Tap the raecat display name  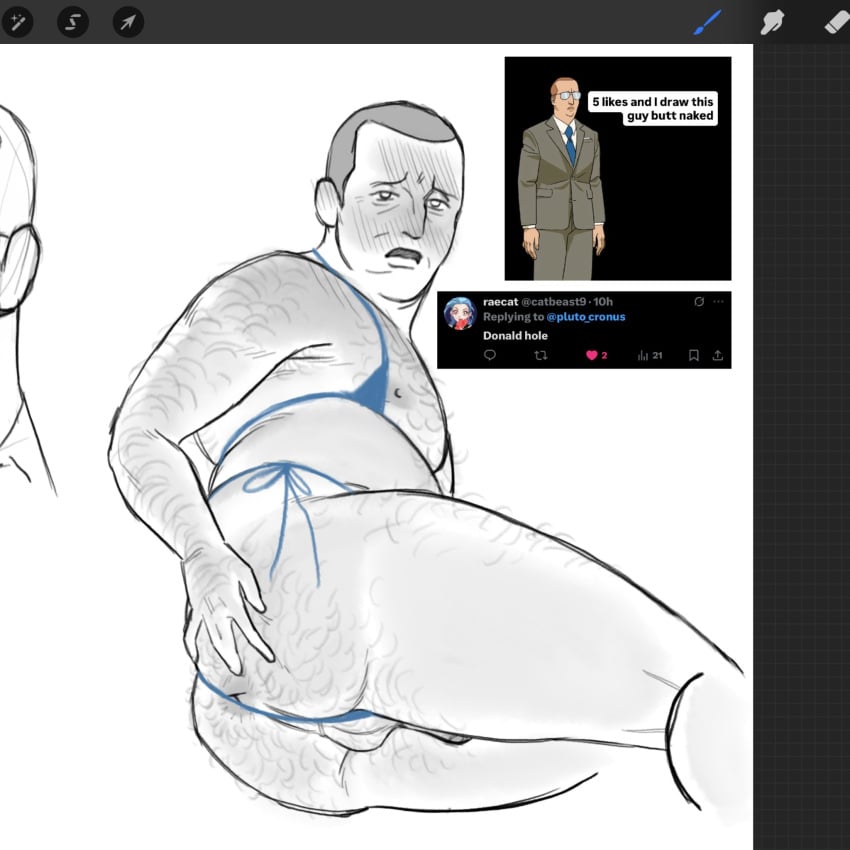click(500, 301)
